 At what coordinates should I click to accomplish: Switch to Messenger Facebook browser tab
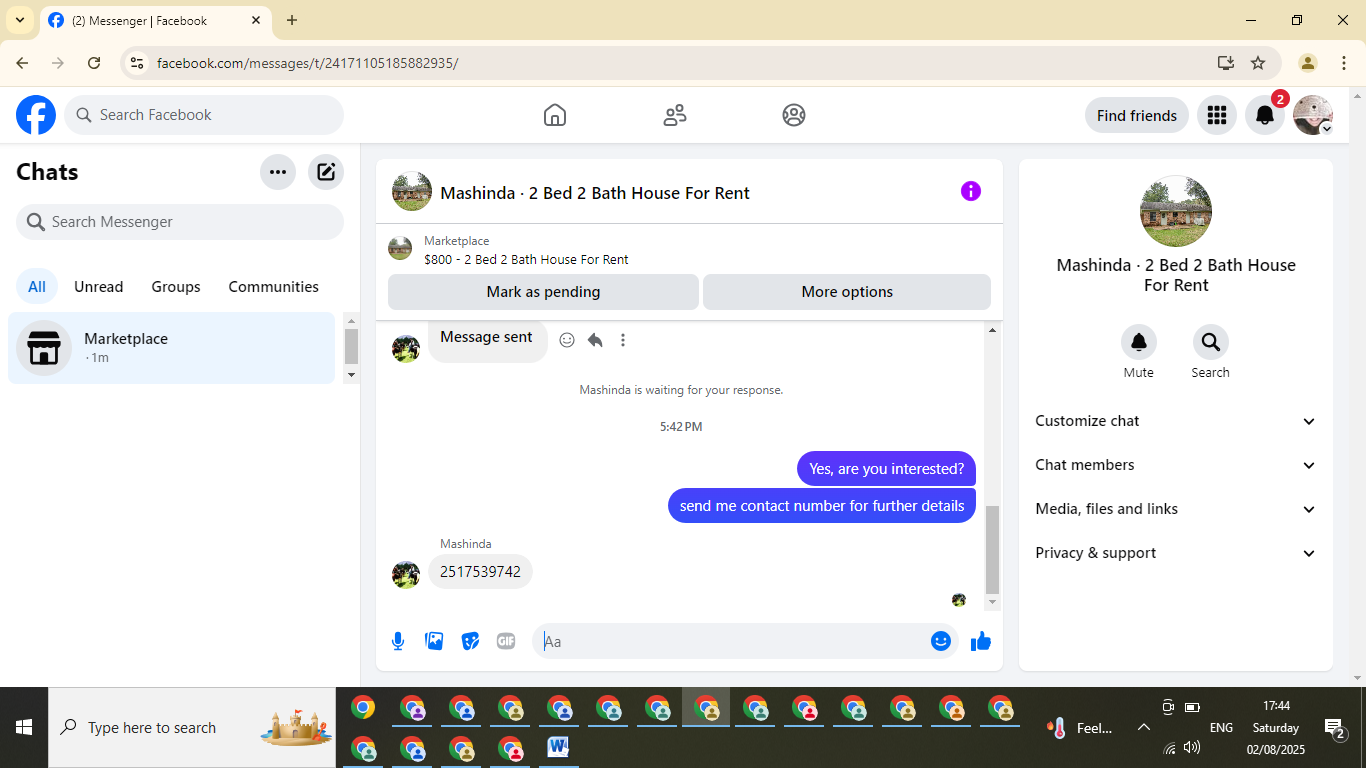[155, 20]
